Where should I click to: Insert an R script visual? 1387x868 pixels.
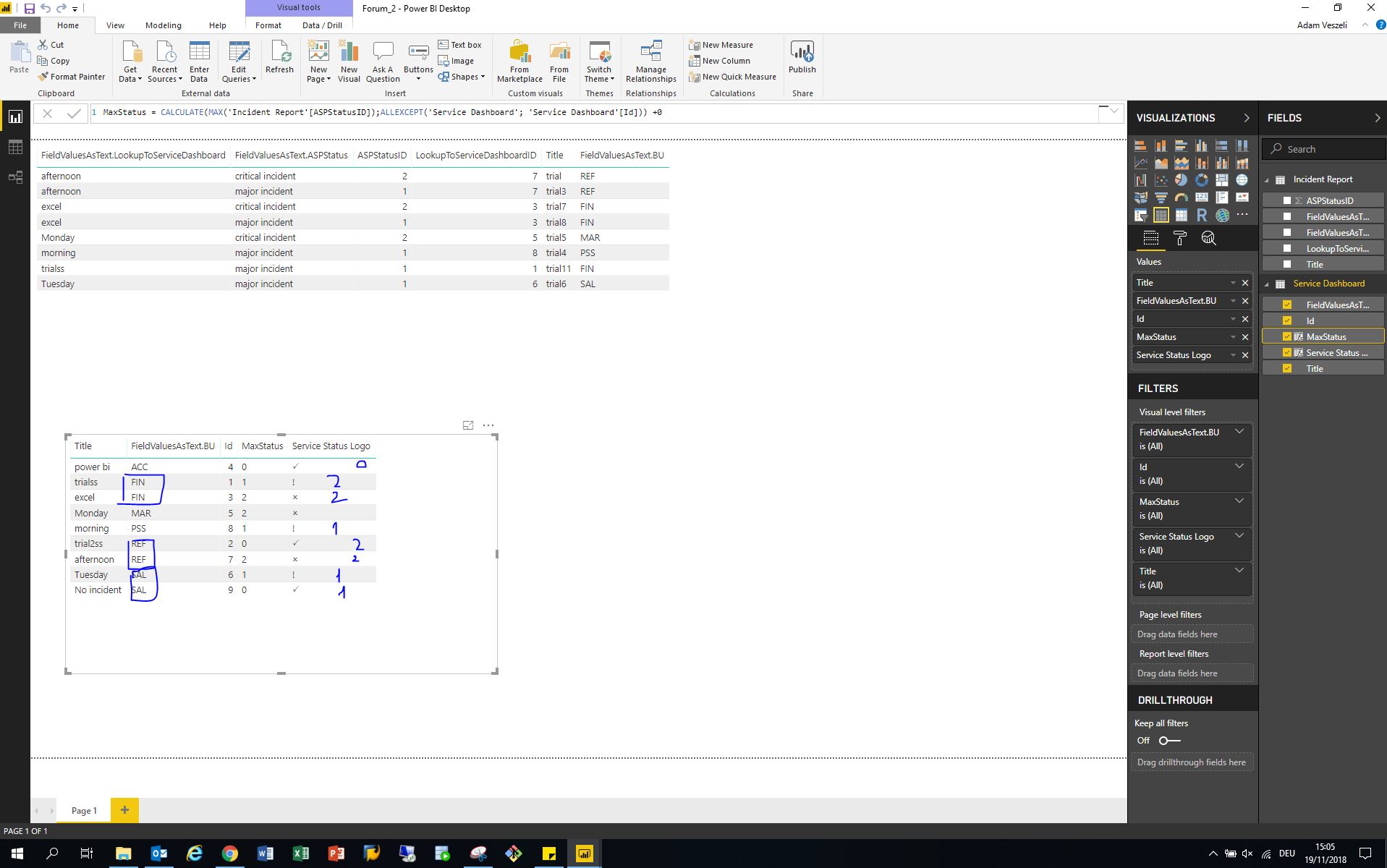[x=1201, y=215]
